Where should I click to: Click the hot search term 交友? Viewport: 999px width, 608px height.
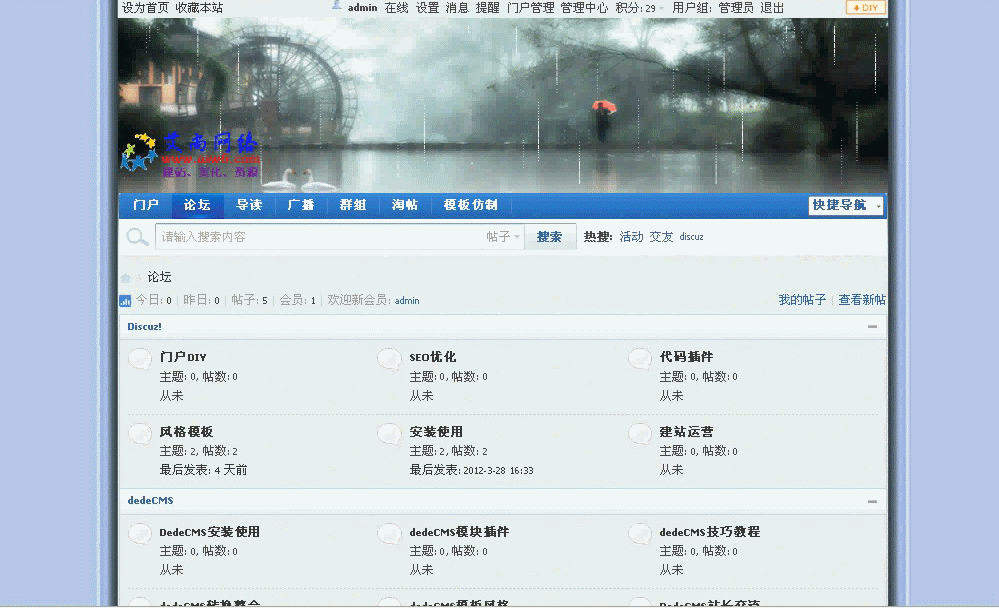click(x=661, y=237)
